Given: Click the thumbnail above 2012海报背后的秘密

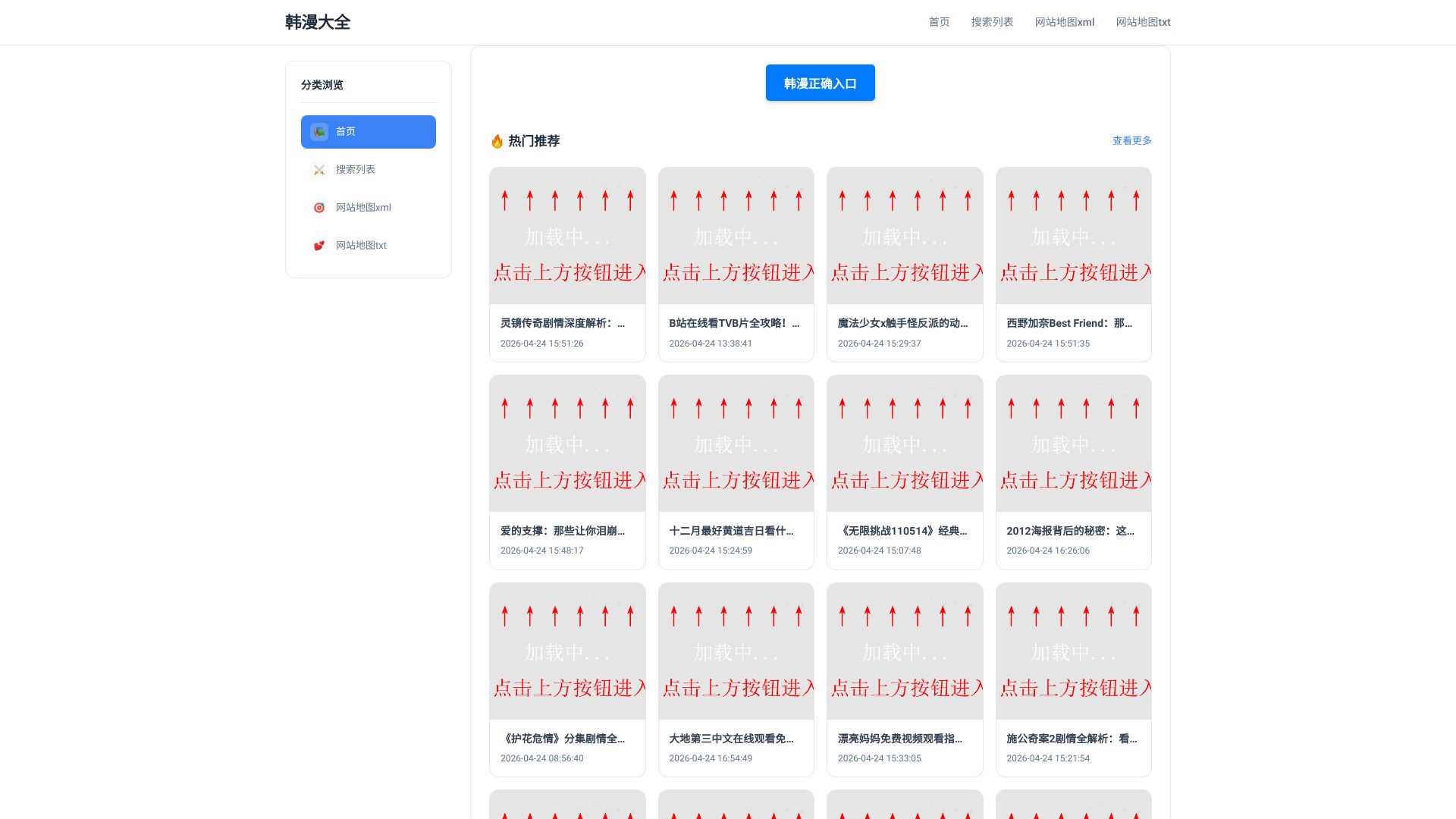Looking at the screenshot, I should click(1074, 444).
